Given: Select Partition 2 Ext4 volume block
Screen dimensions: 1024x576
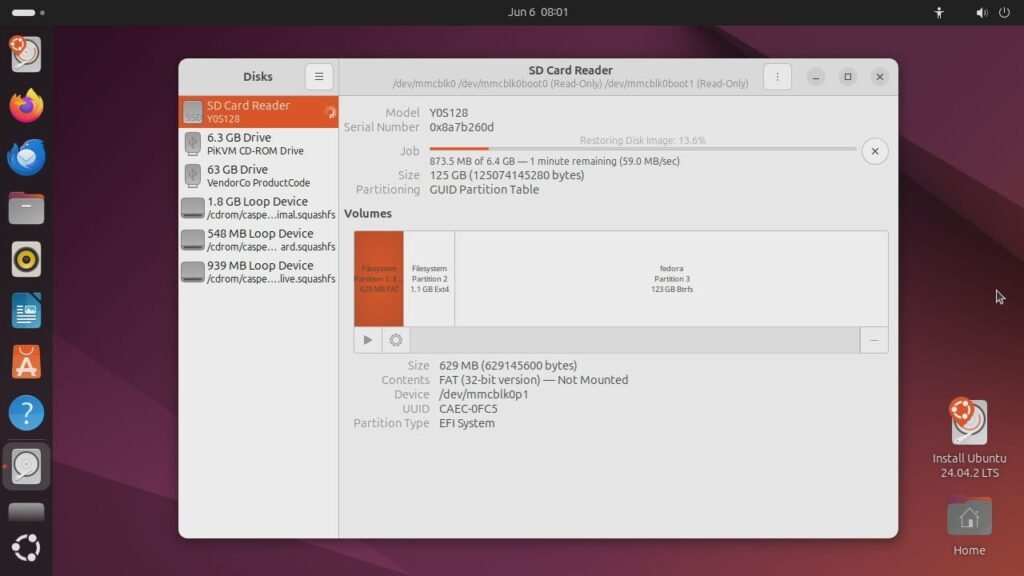Looking at the screenshot, I should [429, 278].
